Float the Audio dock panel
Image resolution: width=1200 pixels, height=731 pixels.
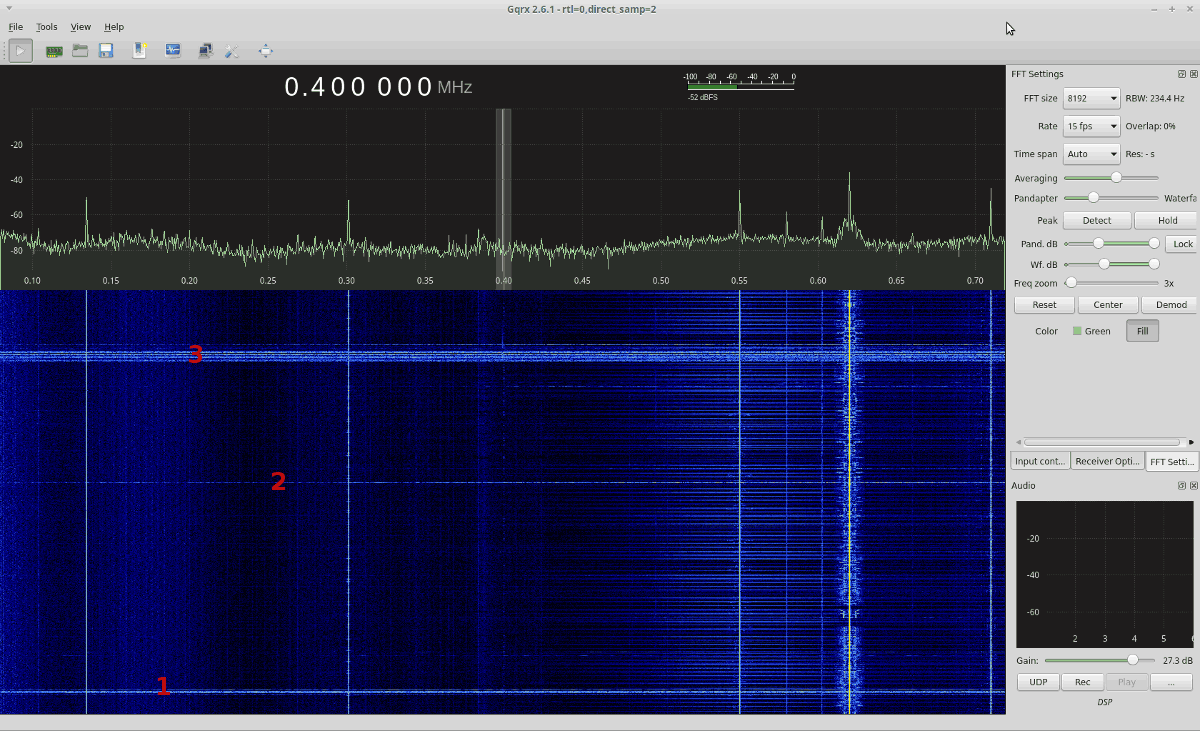[x=1182, y=485]
